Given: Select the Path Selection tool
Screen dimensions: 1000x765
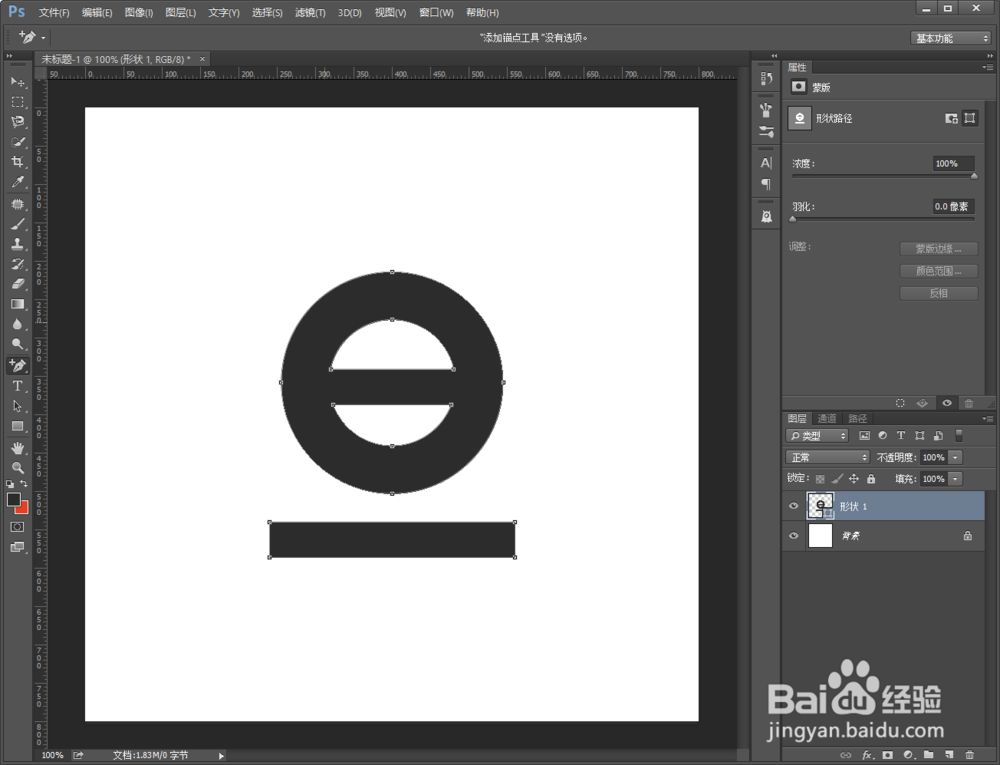Looking at the screenshot, I should [x=17, y=406].
